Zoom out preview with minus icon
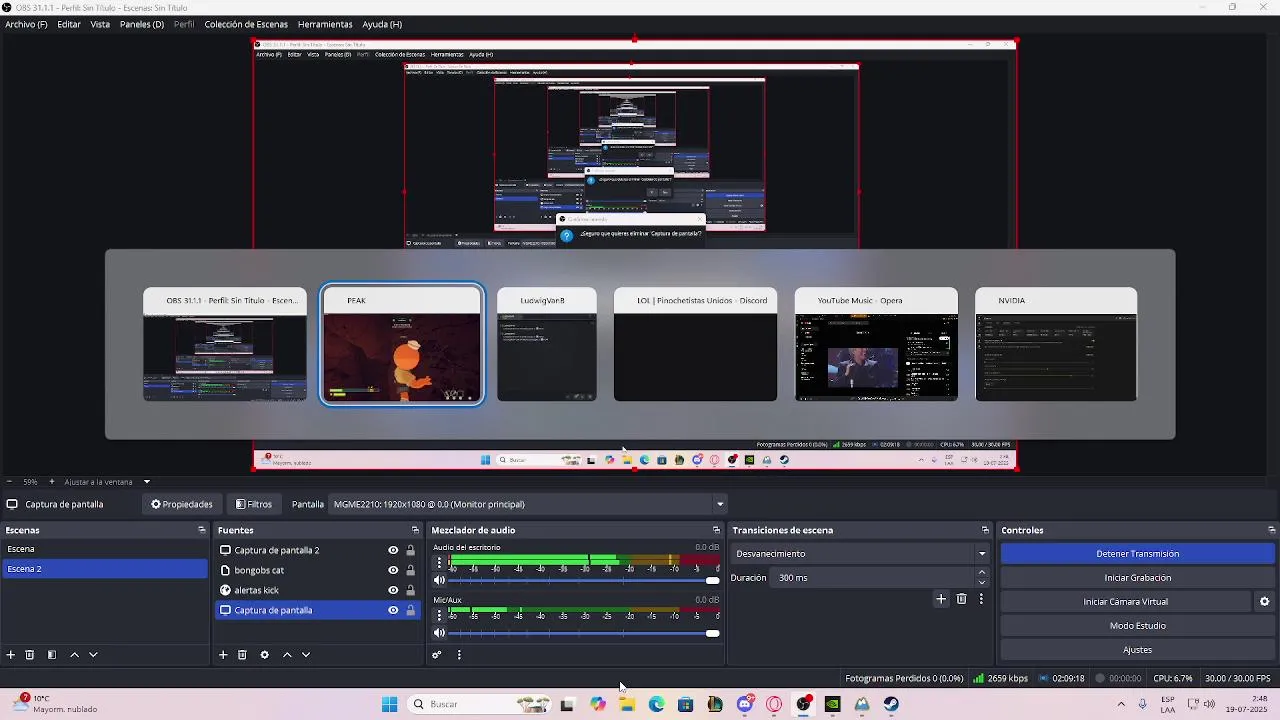The image size is (1280, 720). click(x=9, y=482)
